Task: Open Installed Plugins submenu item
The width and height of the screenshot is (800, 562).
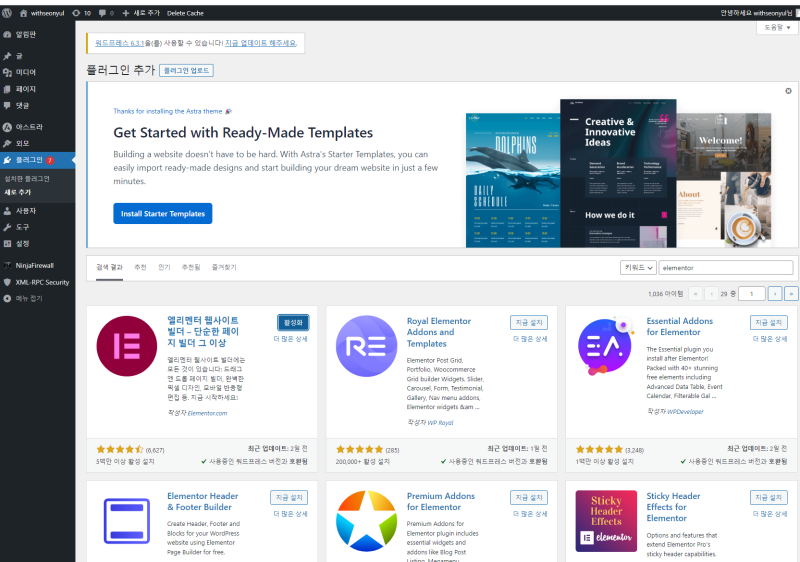Action: pyautogui.click(x=27, y=178)
